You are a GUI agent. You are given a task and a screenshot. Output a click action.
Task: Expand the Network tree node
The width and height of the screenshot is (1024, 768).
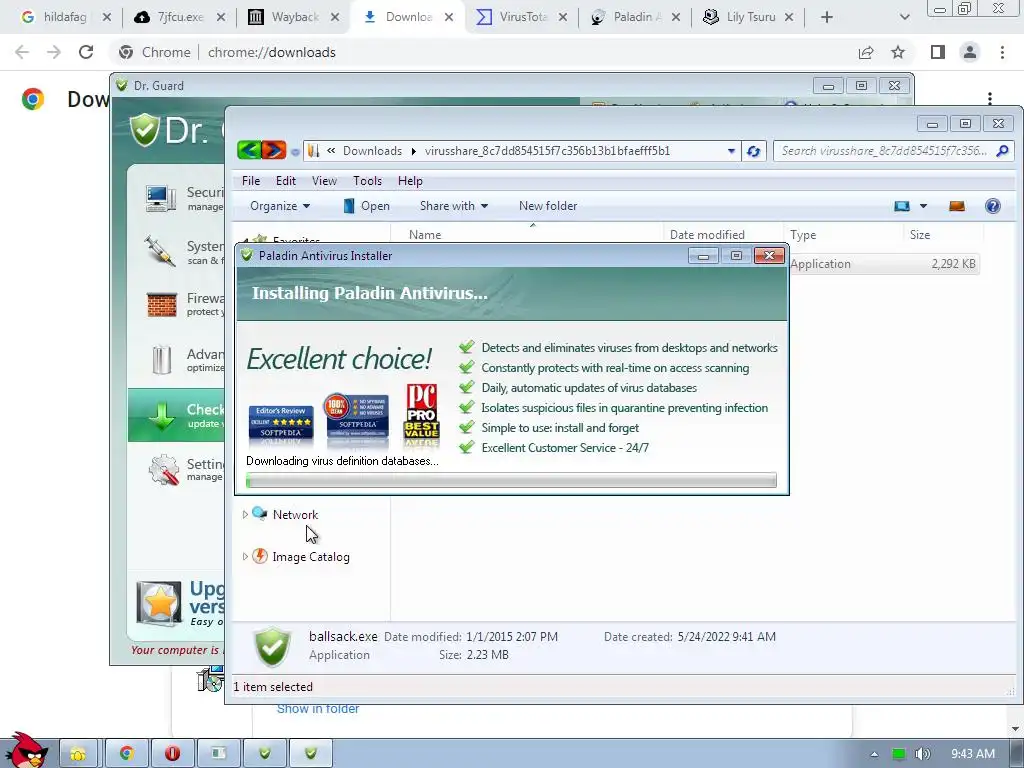point(246,515)
